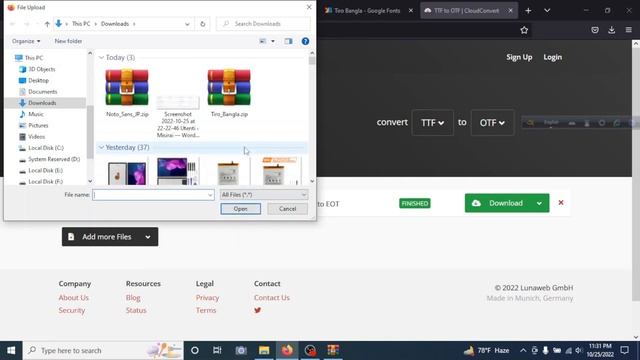Go up one folder level
The image size is (640, 360).
pos(47,24)
